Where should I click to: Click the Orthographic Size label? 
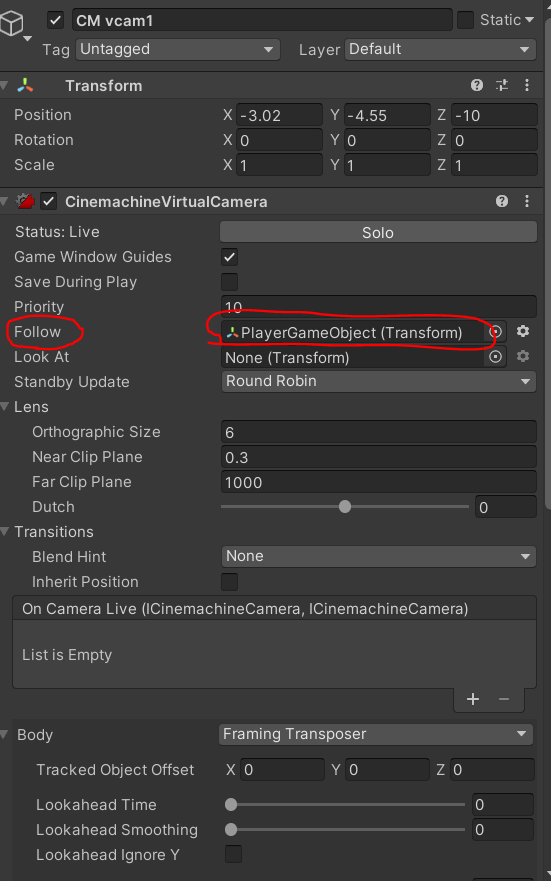click(96, 432)
